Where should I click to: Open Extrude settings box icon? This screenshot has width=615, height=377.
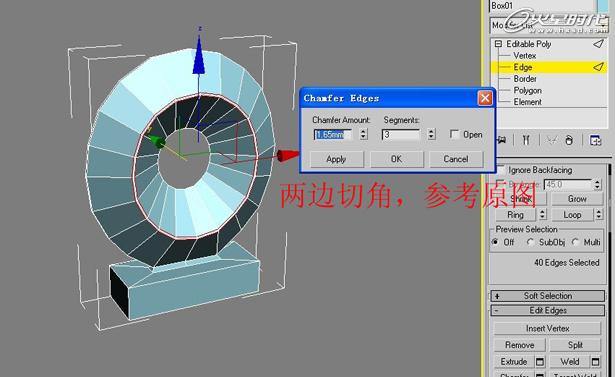[x=540, y=361]
